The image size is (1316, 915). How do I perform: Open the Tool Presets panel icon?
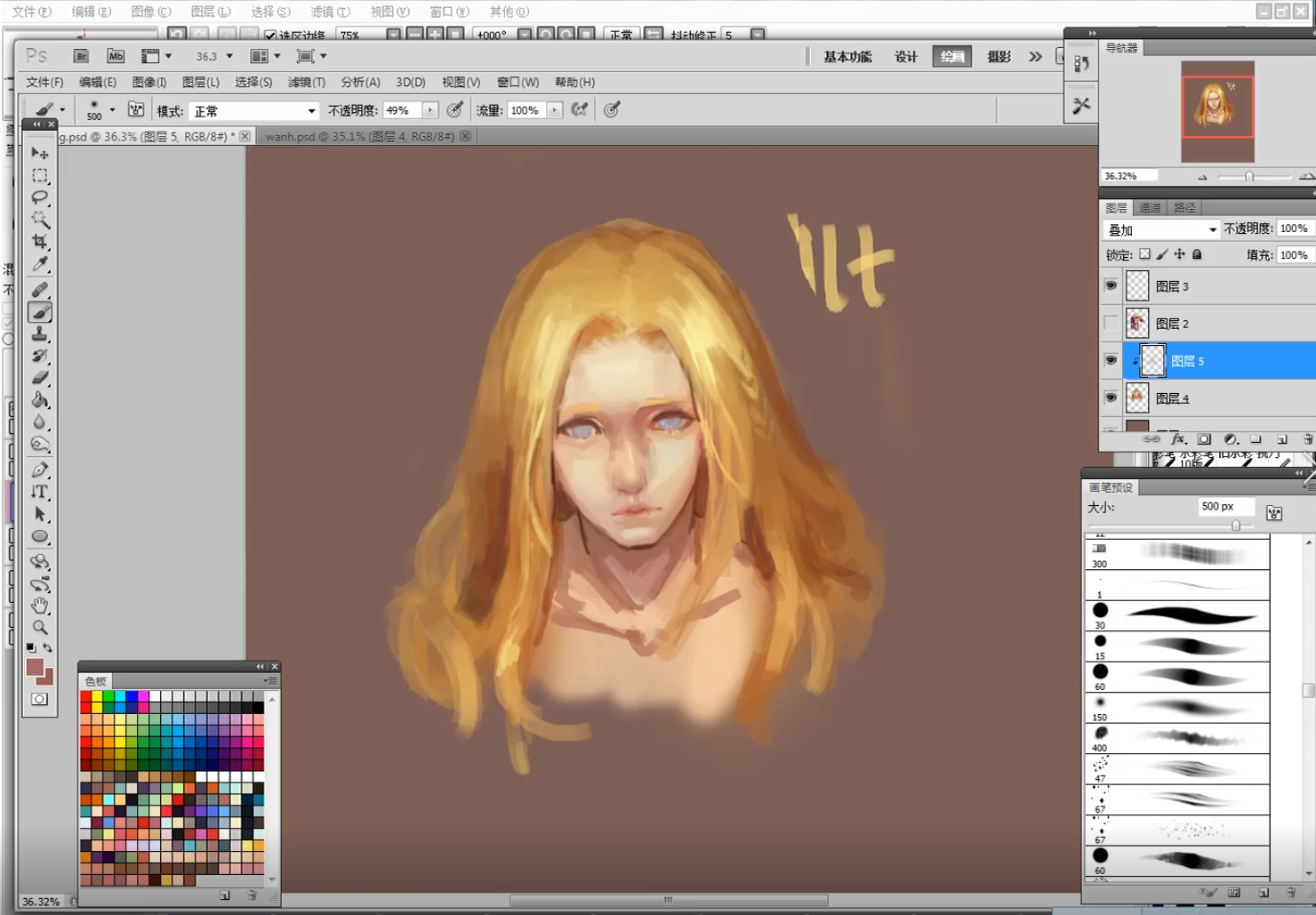(1081, 106)
